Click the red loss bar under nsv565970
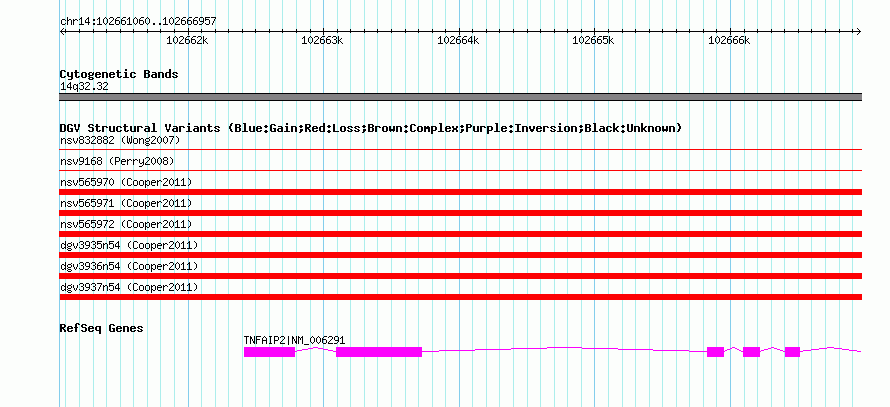The height and width of the screenshot is (407, 890). [460, 192]
